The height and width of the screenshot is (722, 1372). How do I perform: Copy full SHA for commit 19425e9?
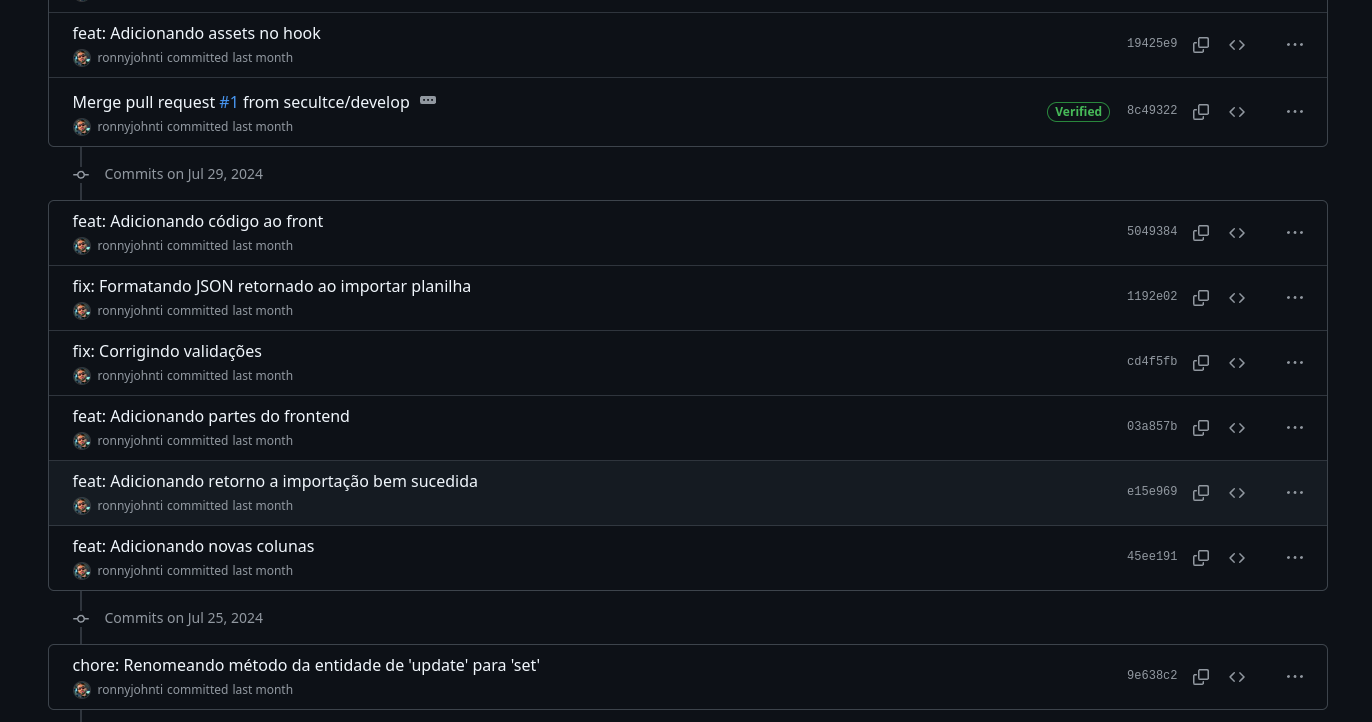1201,45
